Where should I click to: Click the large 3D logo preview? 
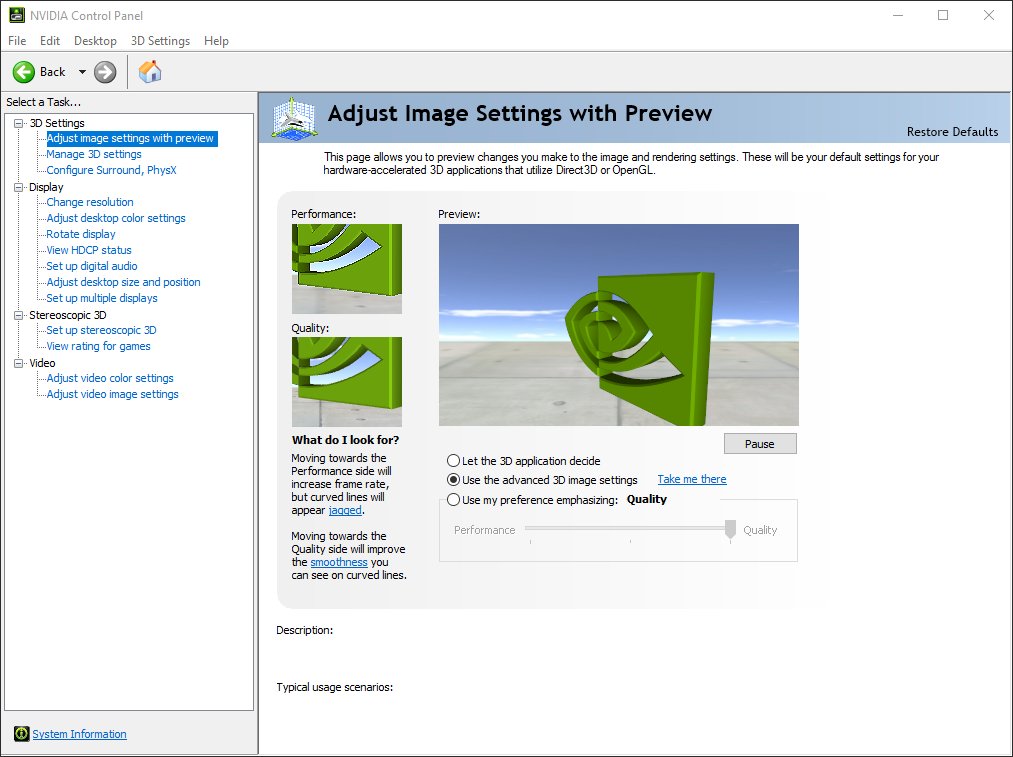(619, 325)
